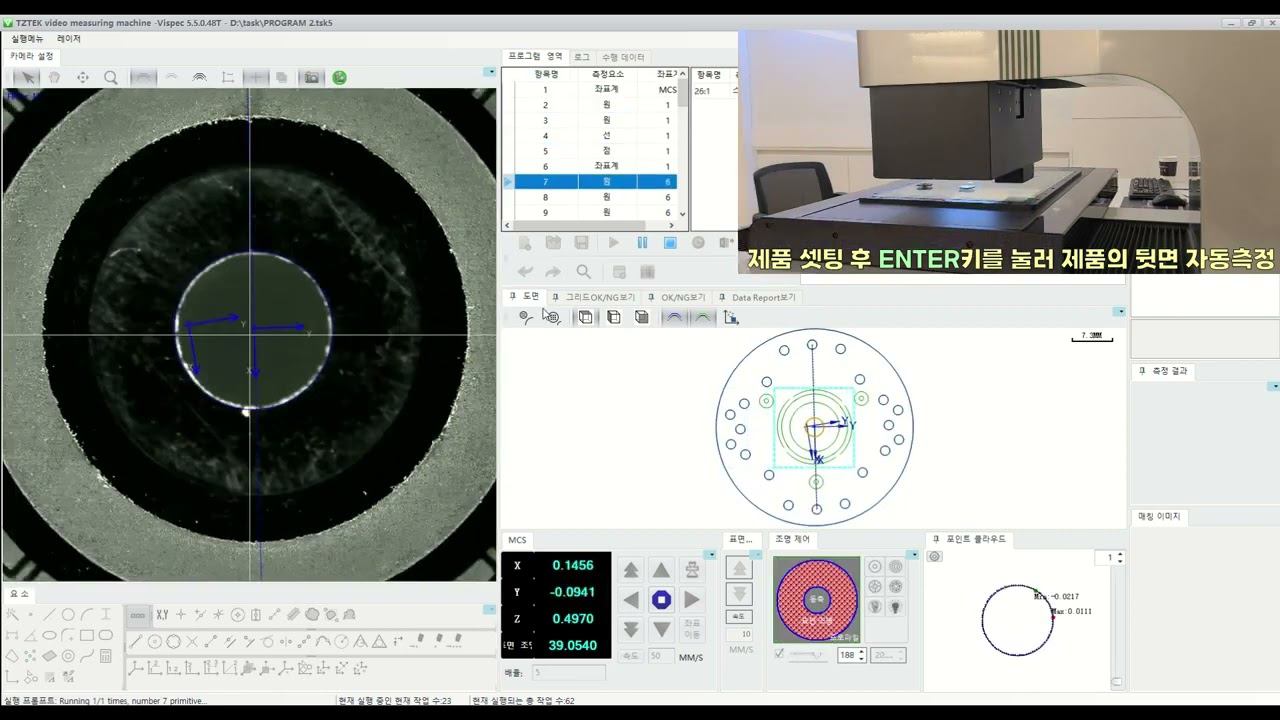
Task: Click the camera snapshot icon
Action: [312, 77]
